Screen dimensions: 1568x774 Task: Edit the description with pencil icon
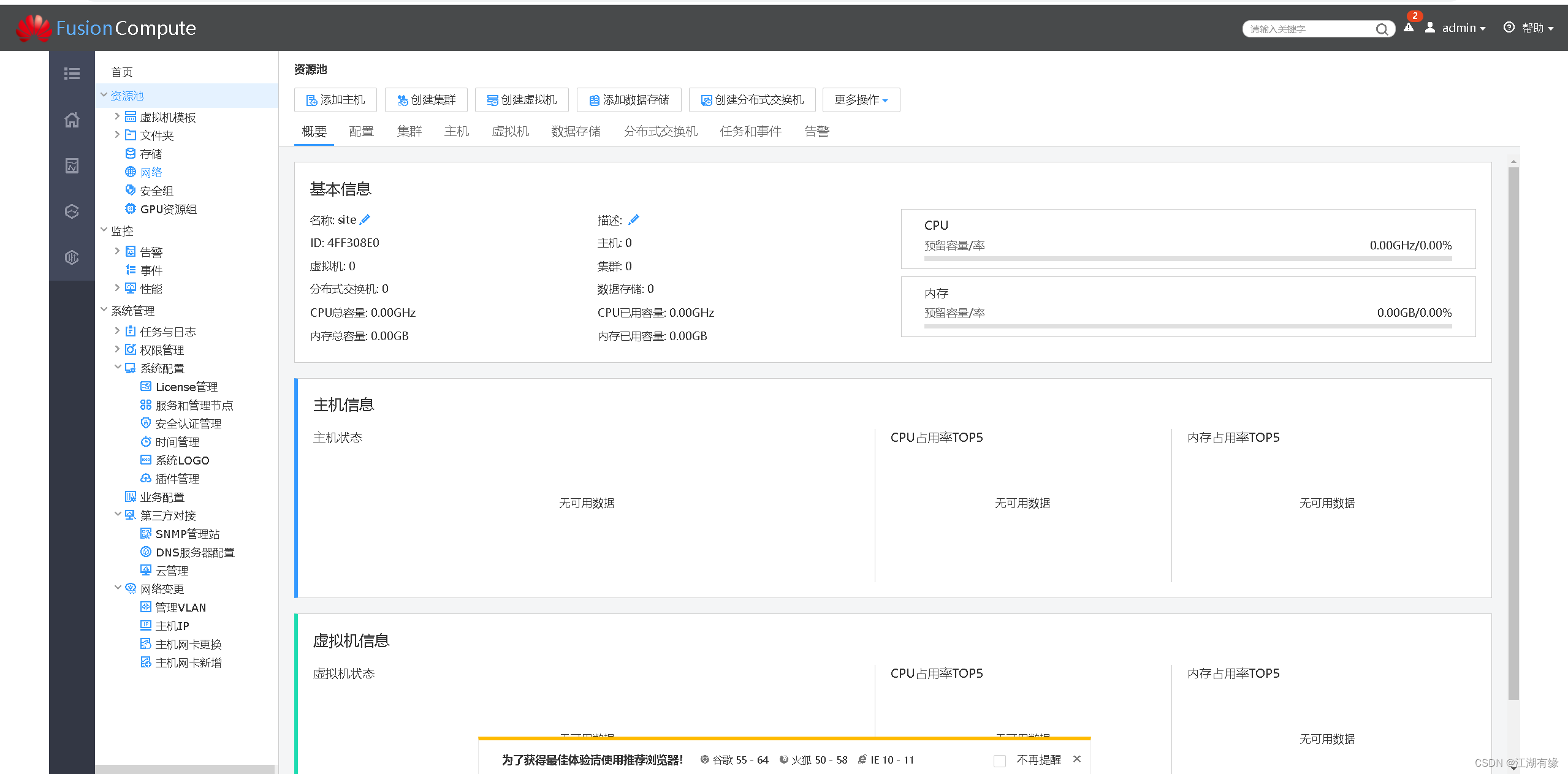coord(634,219)
